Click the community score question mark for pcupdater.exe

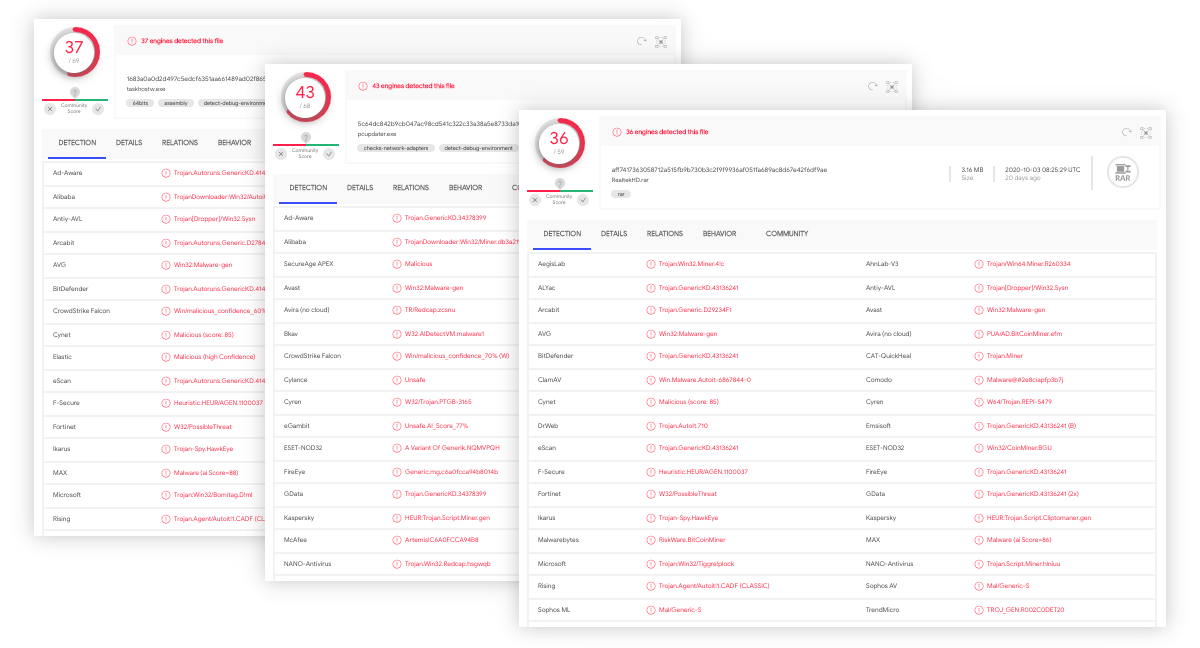305,138
